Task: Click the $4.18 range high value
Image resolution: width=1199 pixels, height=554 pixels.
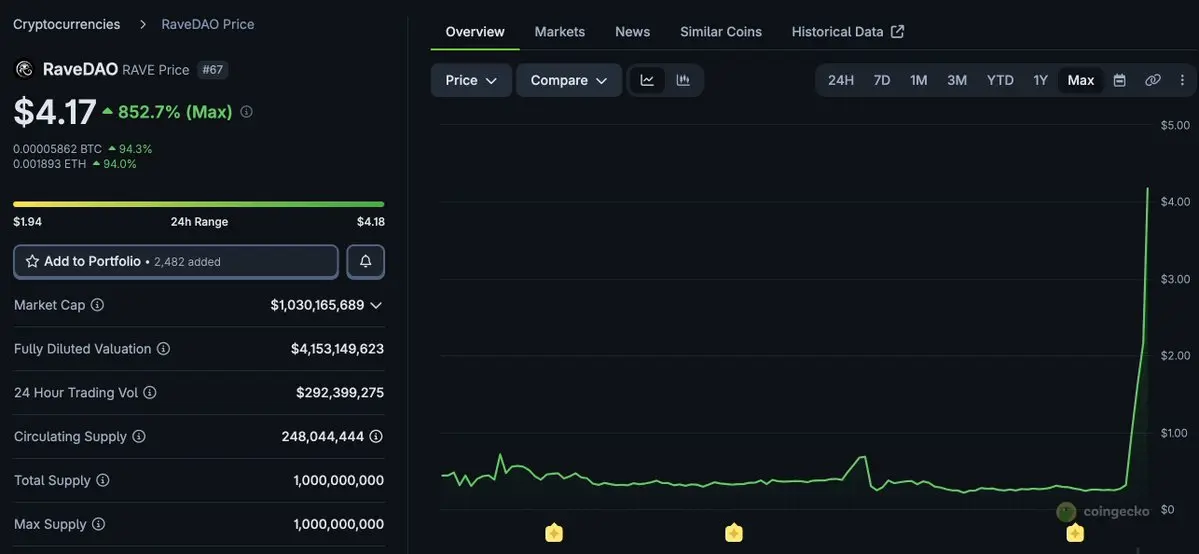Action: [x=371, y=222]
